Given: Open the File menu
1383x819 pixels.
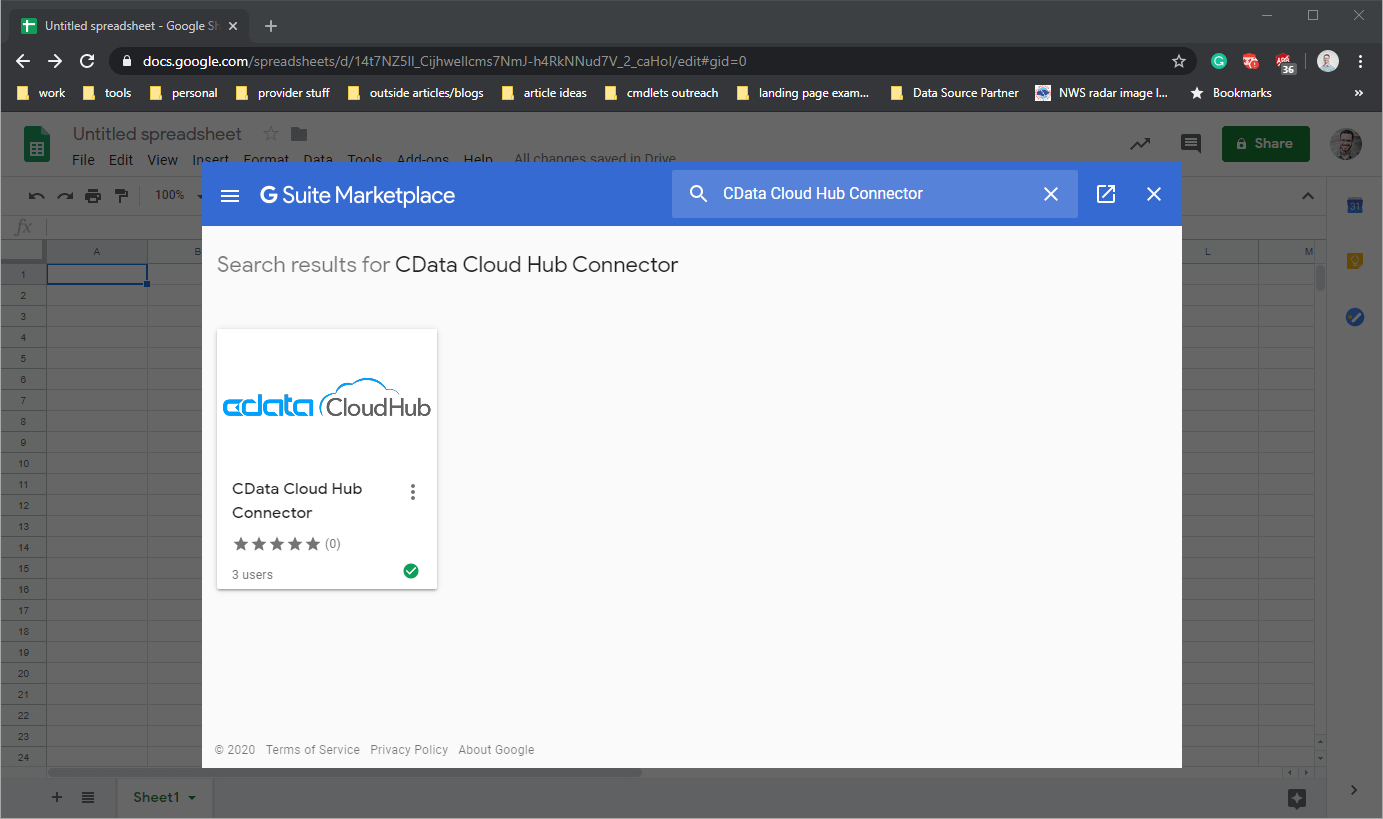Looking at the screenshot, I should pos(83,160).
